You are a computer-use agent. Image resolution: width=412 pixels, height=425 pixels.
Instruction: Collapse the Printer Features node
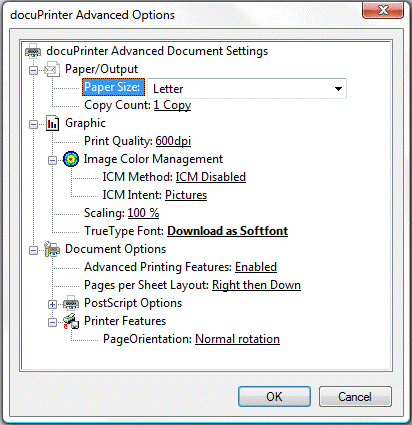(x=52, y=322)
